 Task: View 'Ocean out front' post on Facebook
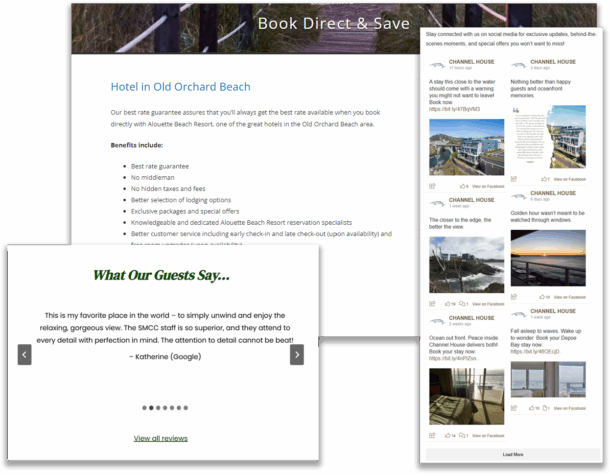pyautogui.click(x=488, y=436)
